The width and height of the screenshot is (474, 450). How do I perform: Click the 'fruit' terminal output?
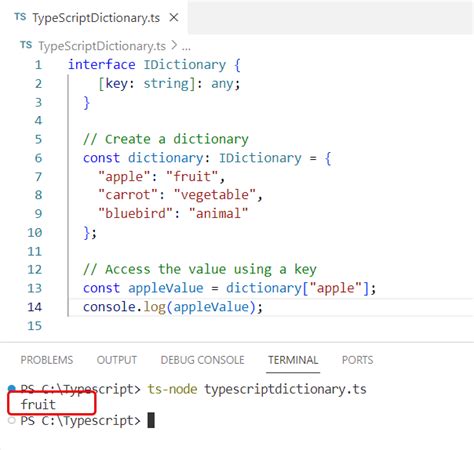[x=38, y=405]
